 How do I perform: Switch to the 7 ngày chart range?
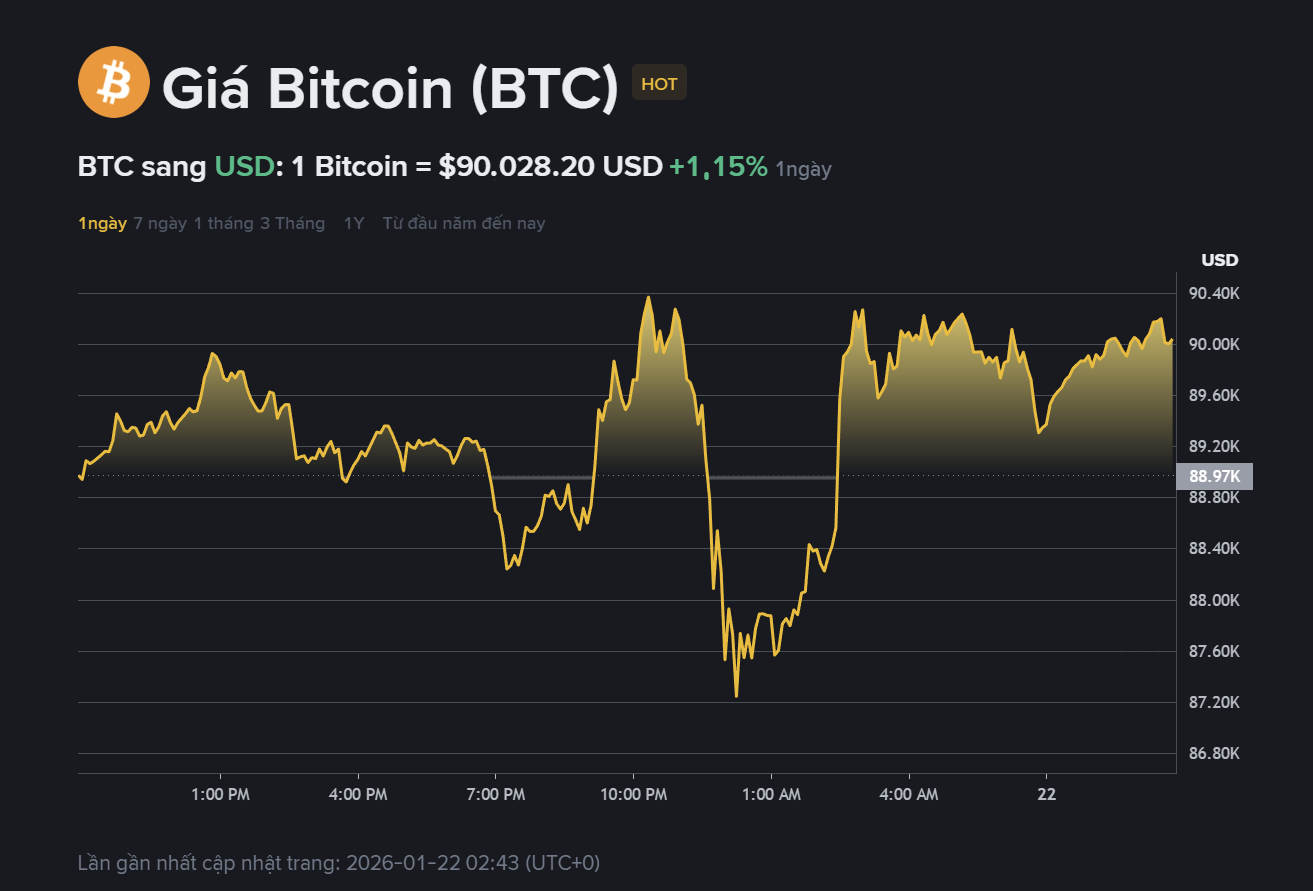(160, 223)
